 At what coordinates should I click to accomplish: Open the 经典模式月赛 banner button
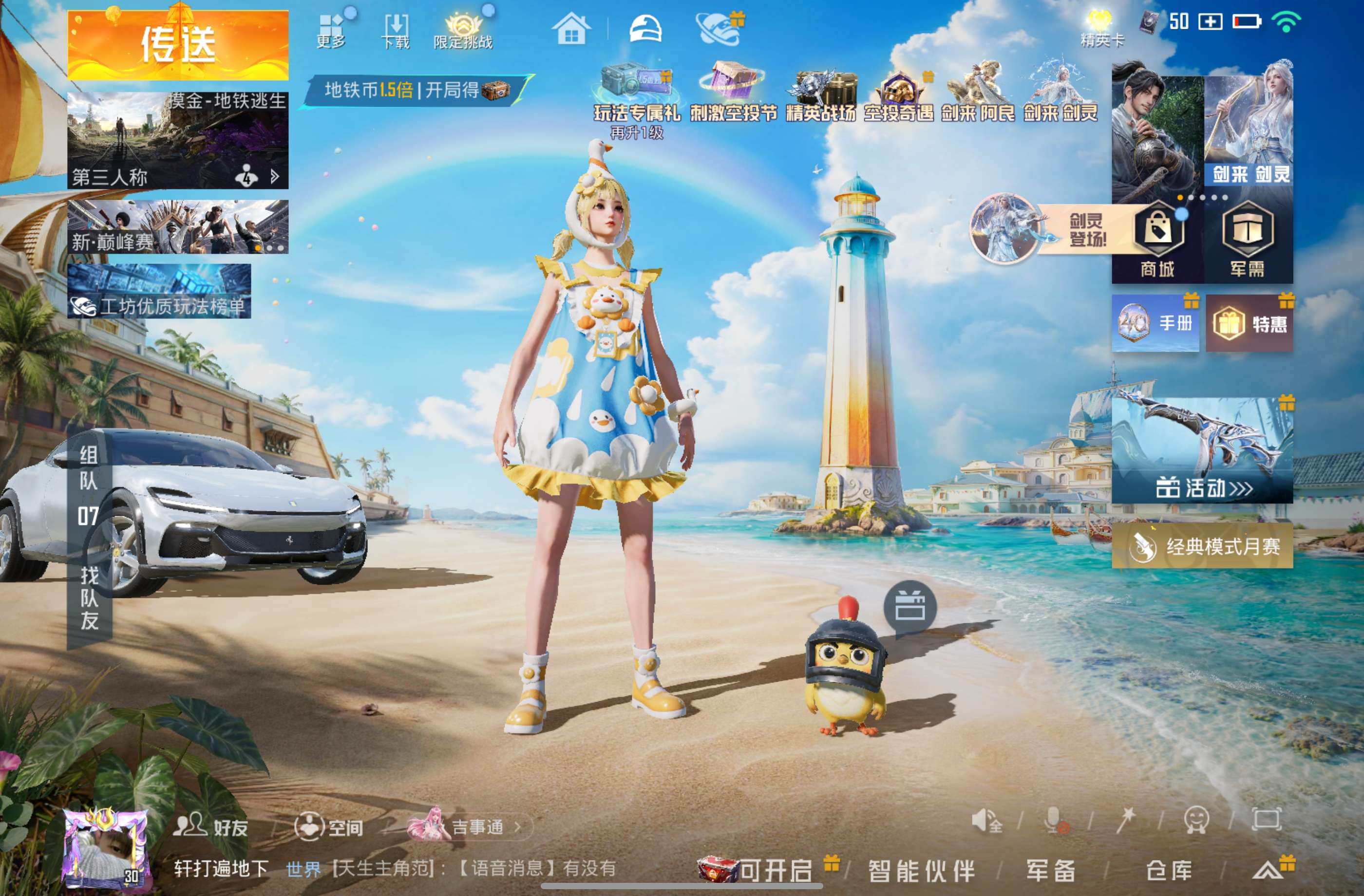point(1202,546)
